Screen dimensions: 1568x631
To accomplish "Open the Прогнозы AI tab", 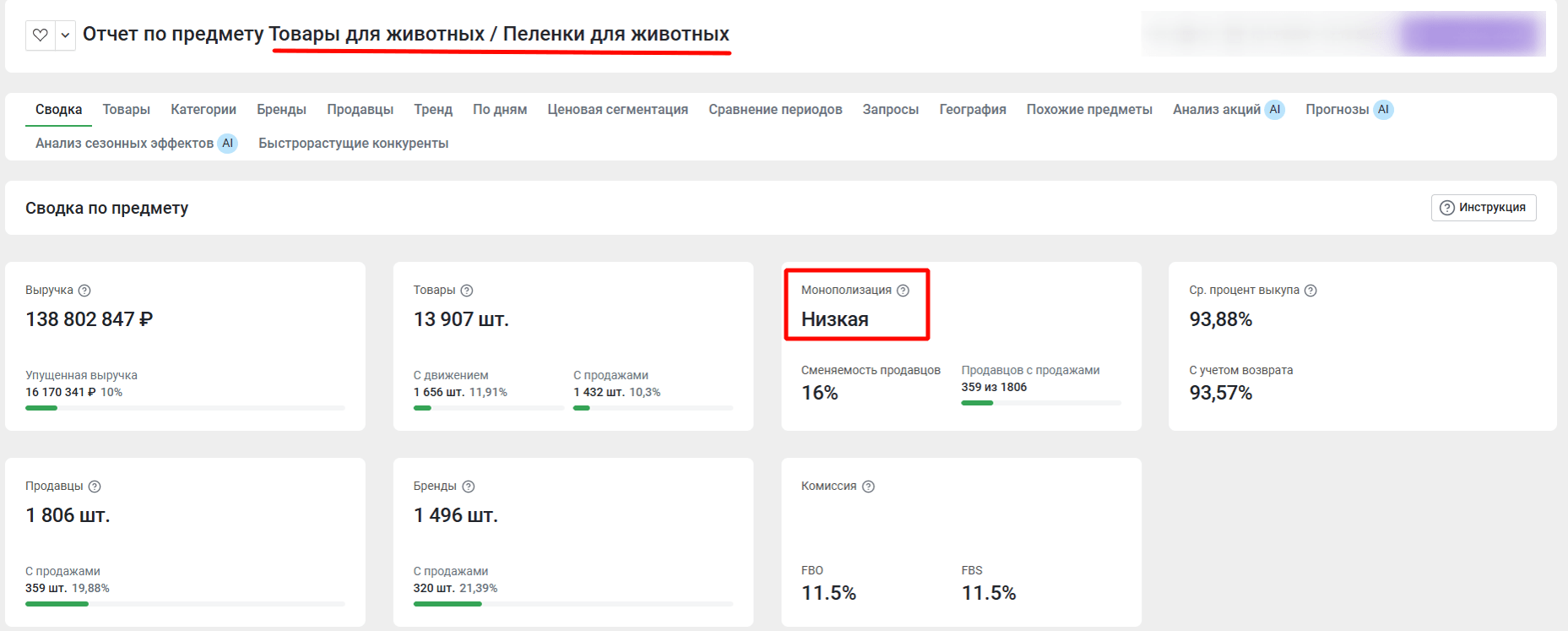I will 1348,110.
